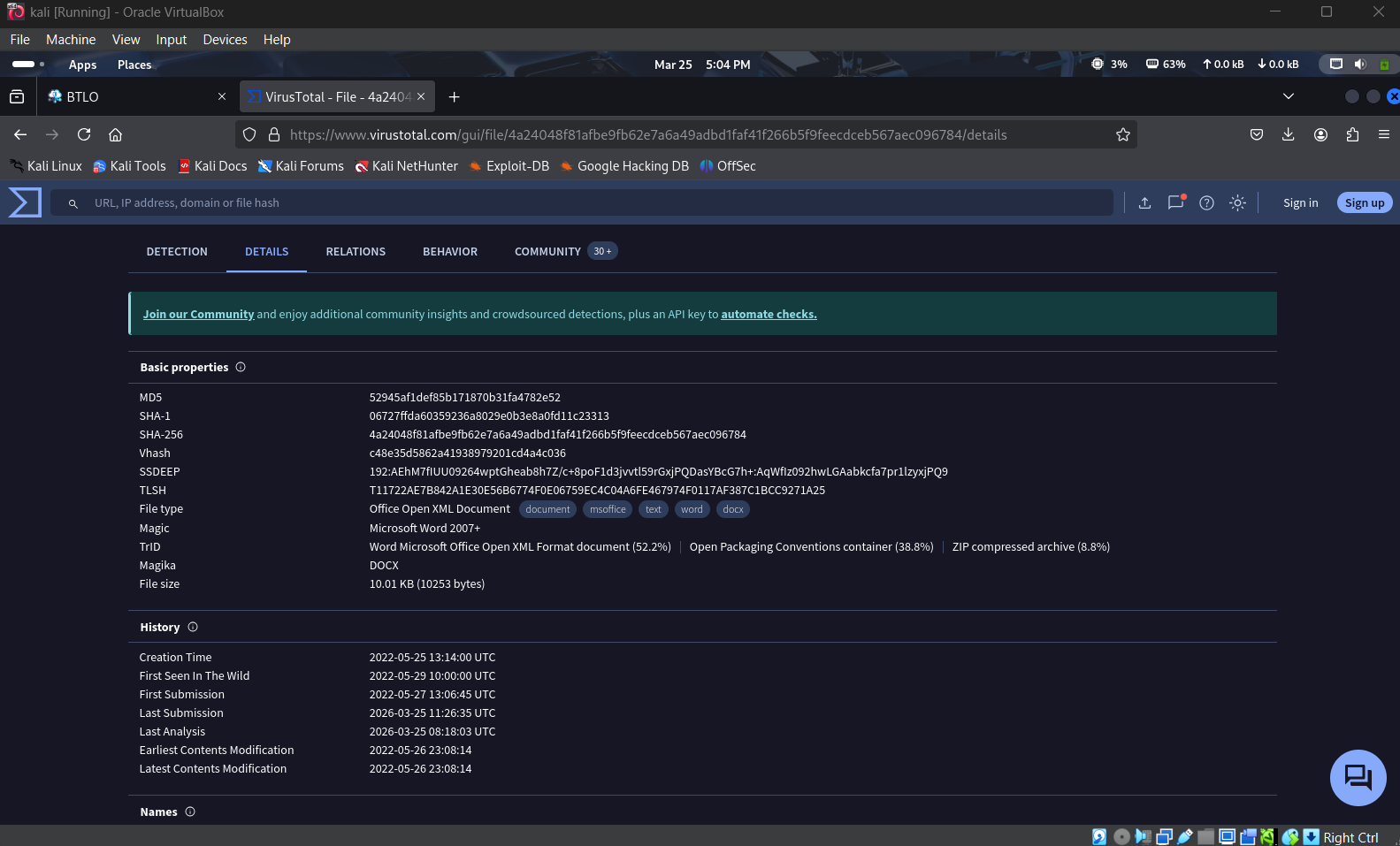Open the VirtualBox Devices menu
The image size is (1400, 846).
click(225, 40)
